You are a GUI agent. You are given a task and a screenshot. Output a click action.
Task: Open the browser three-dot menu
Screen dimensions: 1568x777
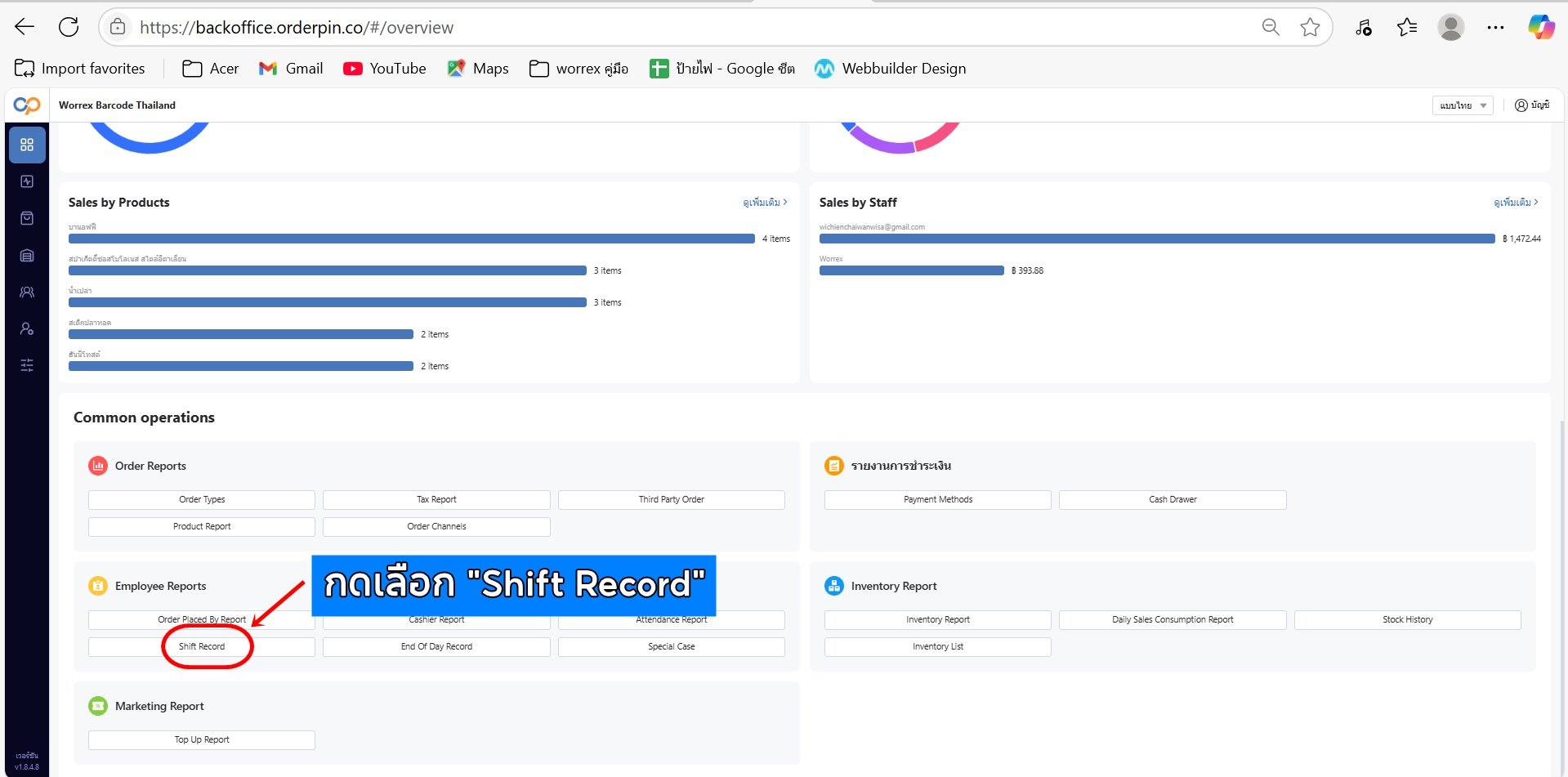(1495, 27)
